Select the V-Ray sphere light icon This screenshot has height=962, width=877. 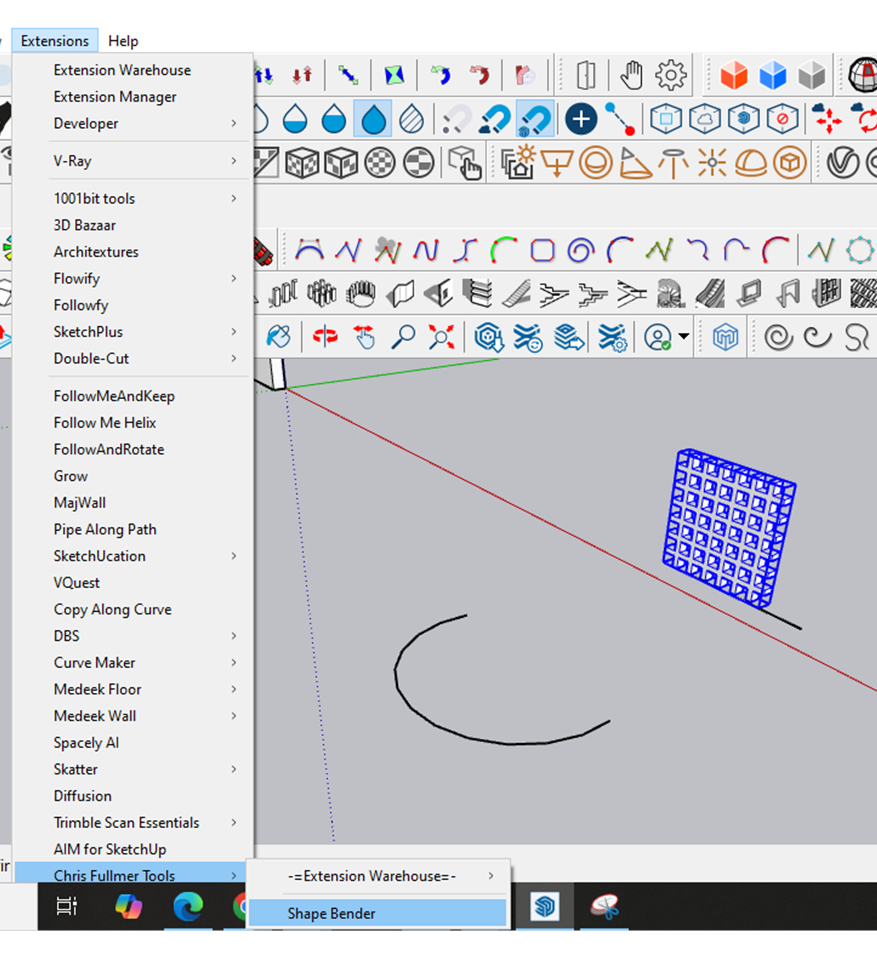pos(596,163)
